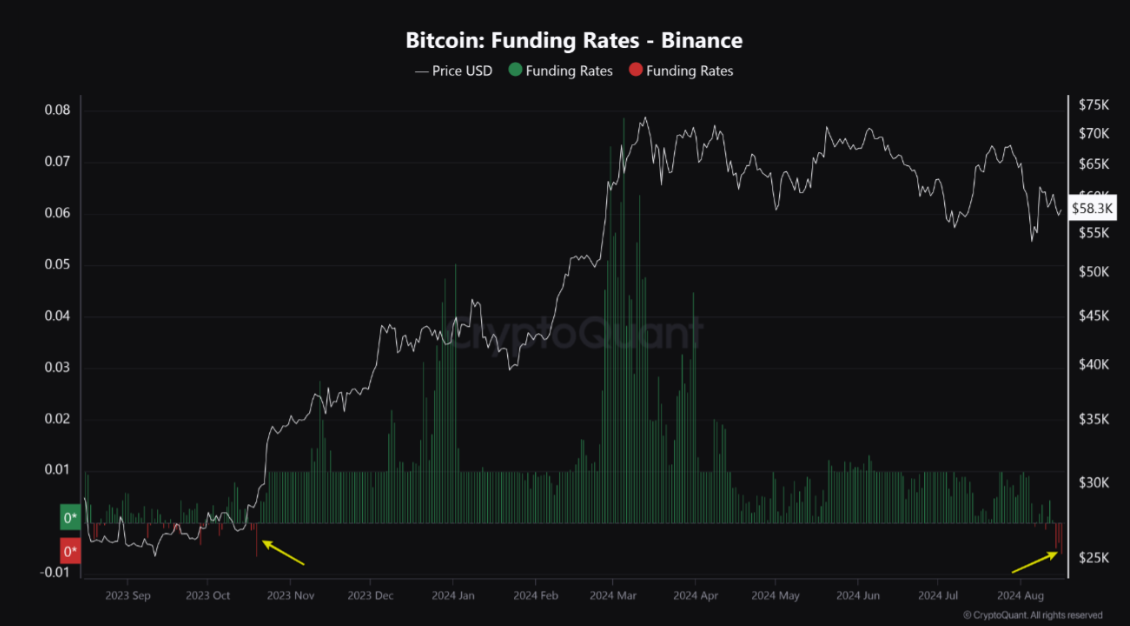Click the $58.3K current price tag
This screenshot has height=626, width=1130.
tap(1088, 208)
